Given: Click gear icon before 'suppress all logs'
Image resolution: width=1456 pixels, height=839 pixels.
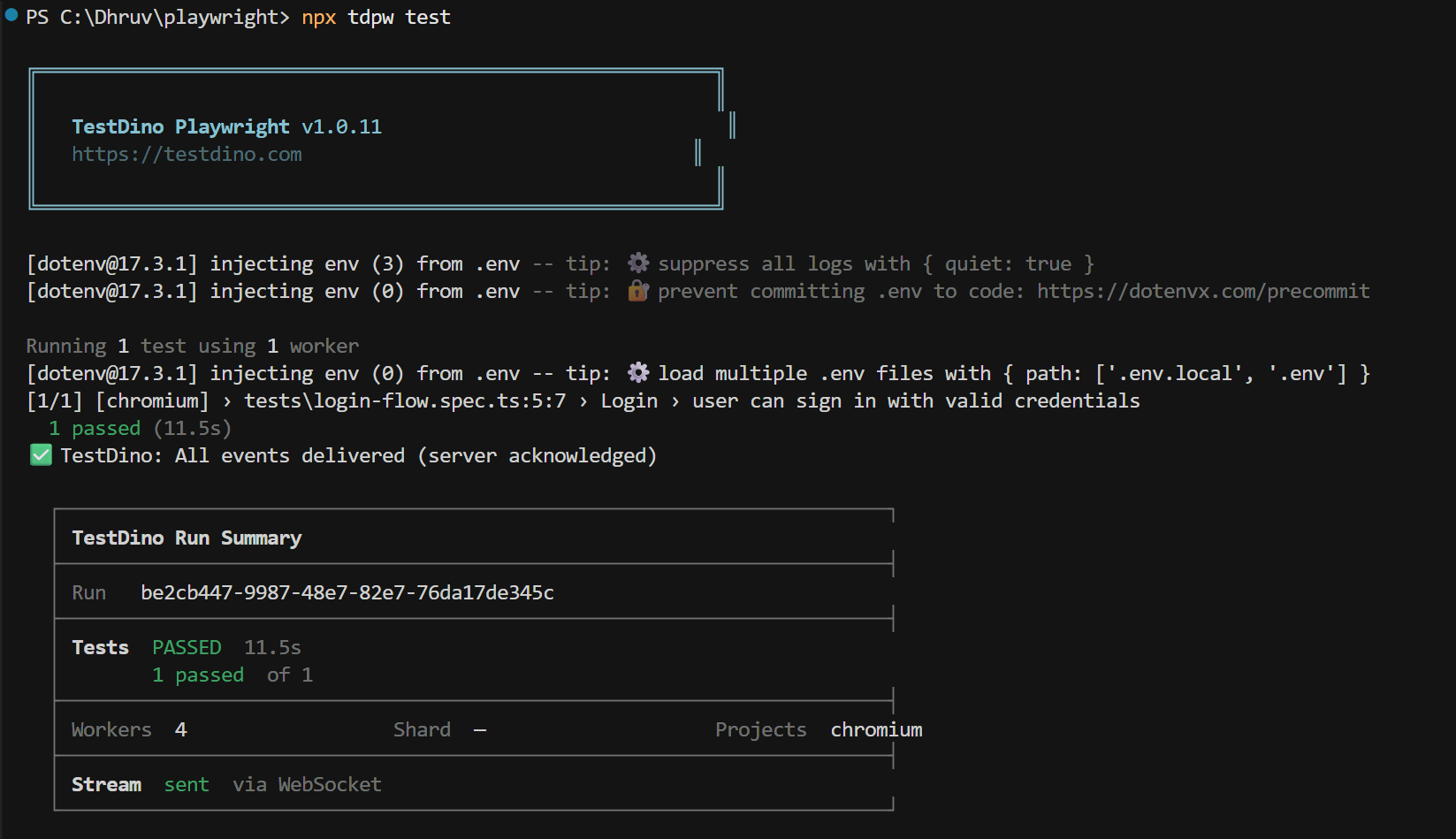Looking at the screenshot, I should point(638,263).
